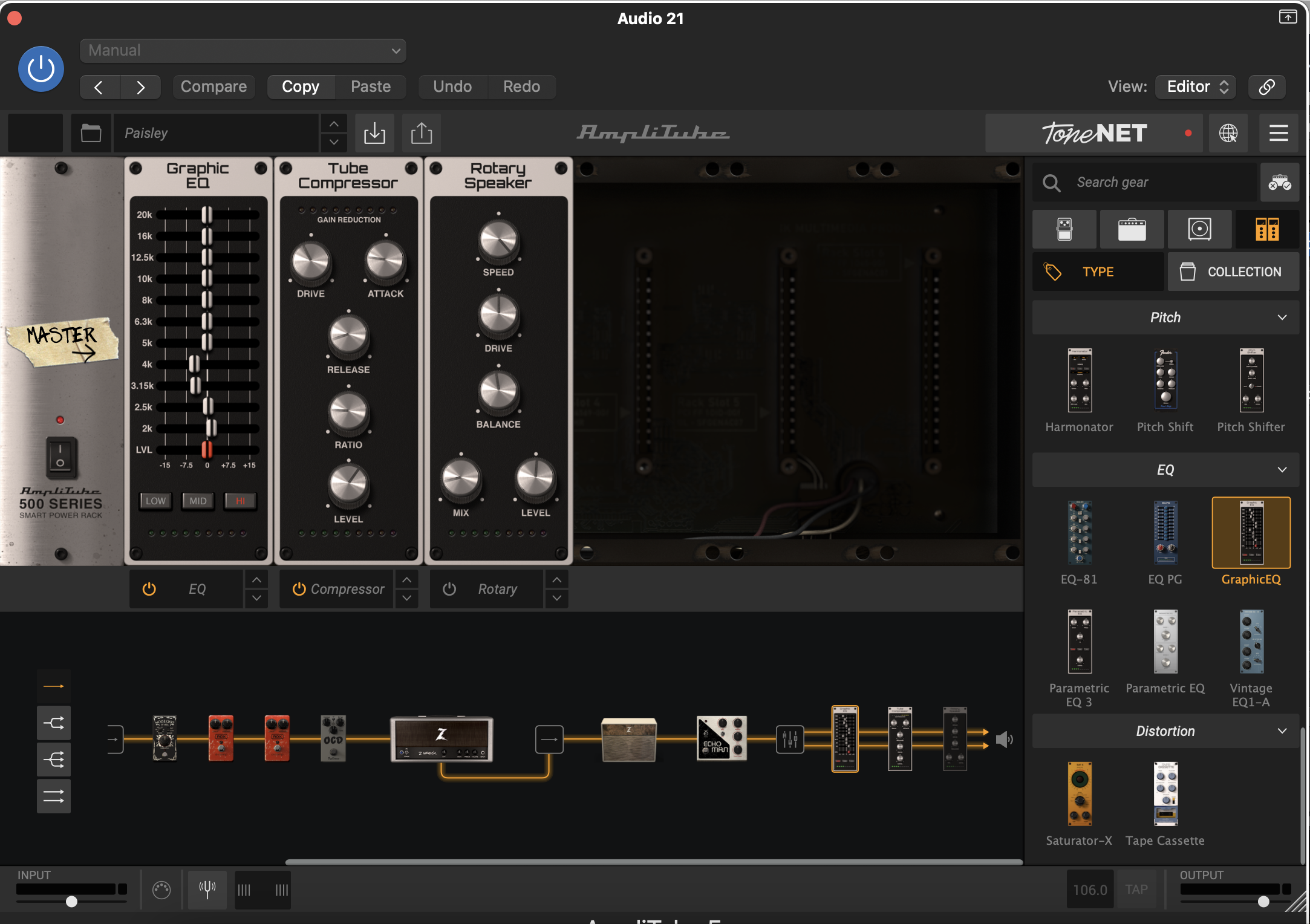Click the Compressor slot down arrow
The image size is (1310, 924).
[x=406, y=598]
